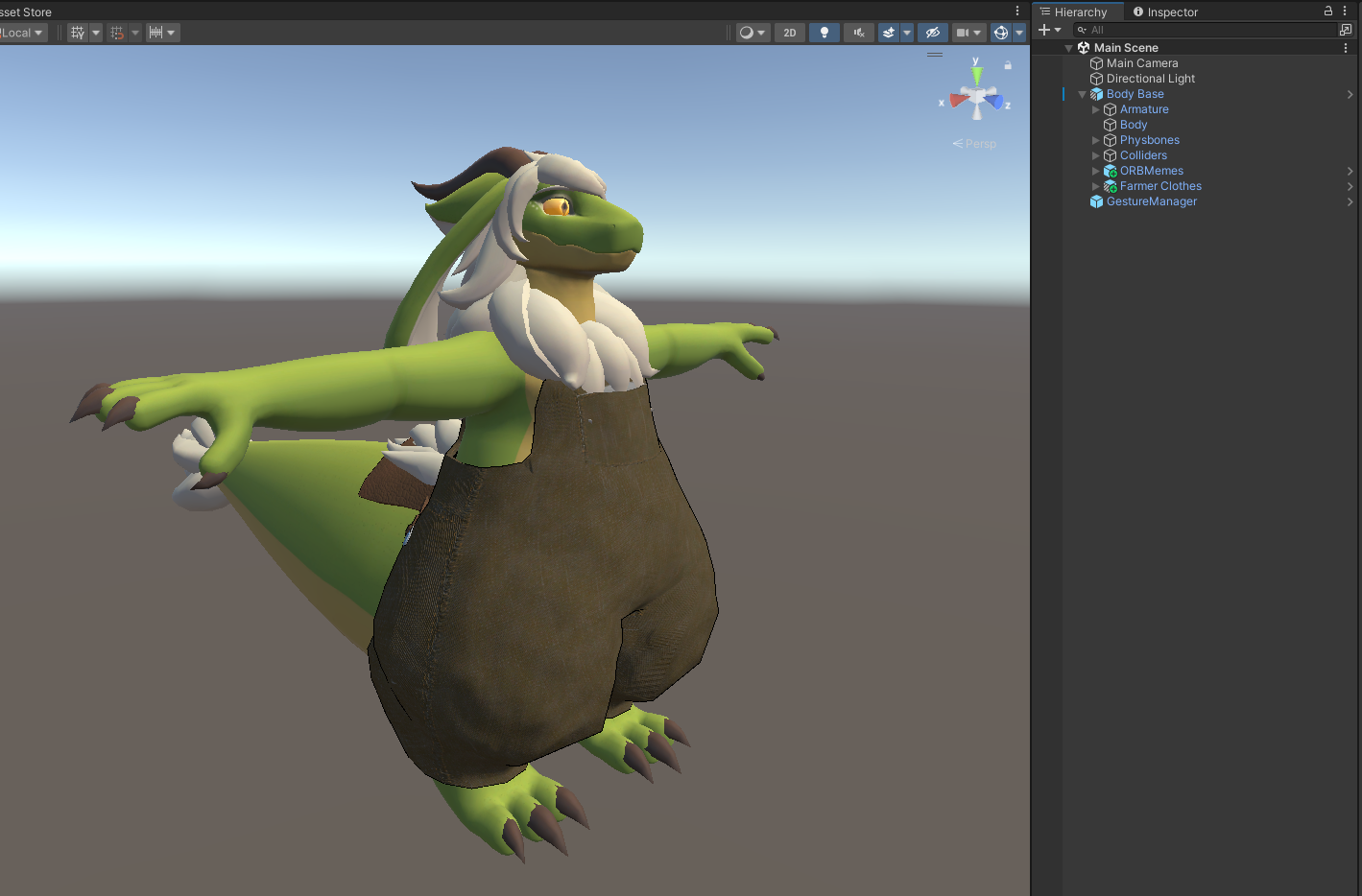Viewport: 1362px width, 896px height.
Task: Toggle scene lighting with the lightbulb button
Action: pos(824,33)
